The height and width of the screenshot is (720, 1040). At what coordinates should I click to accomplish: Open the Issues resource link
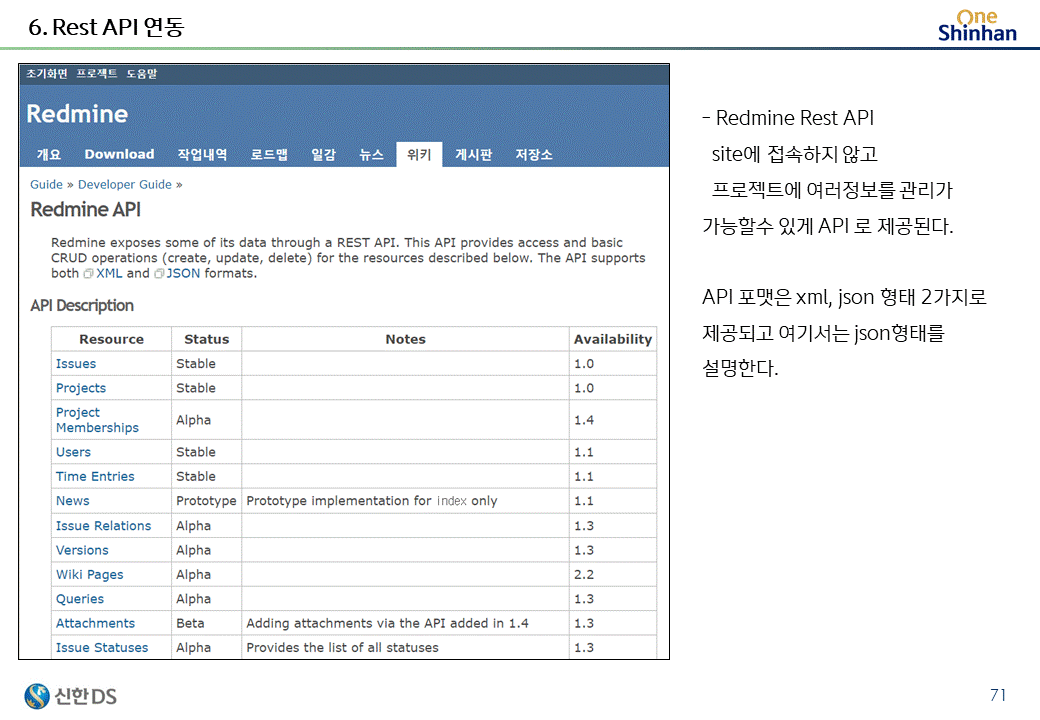pyautogui.click(x=76, y=364)
